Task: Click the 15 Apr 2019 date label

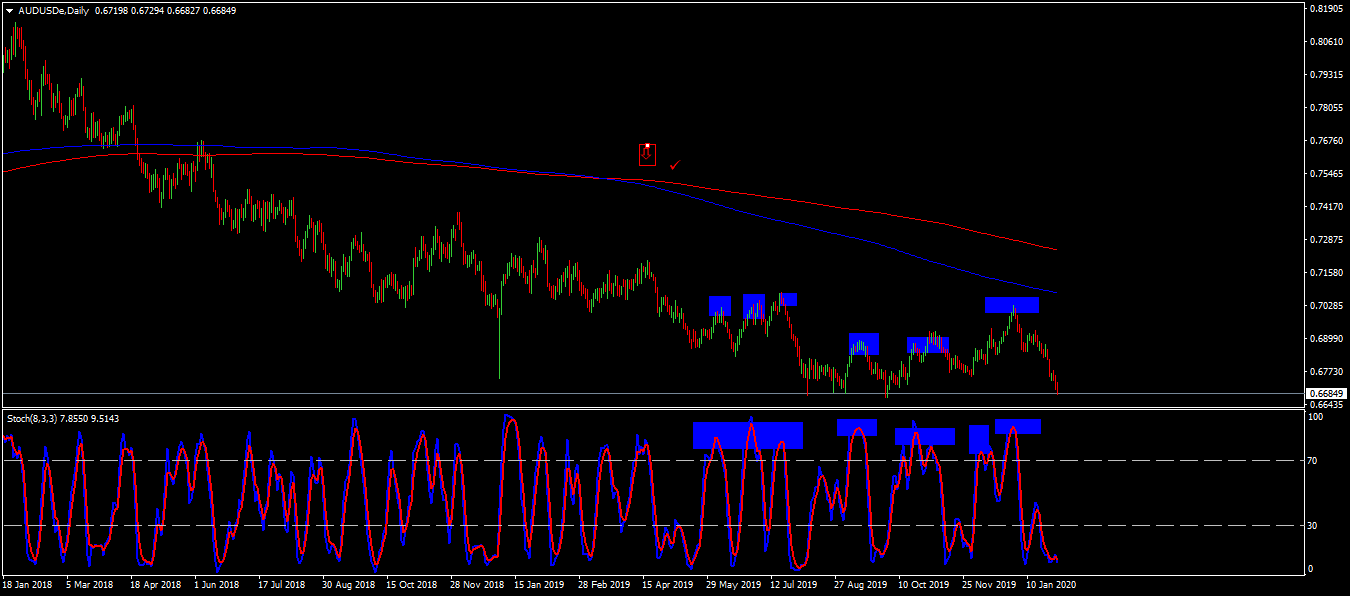Action: pos(667,584)
